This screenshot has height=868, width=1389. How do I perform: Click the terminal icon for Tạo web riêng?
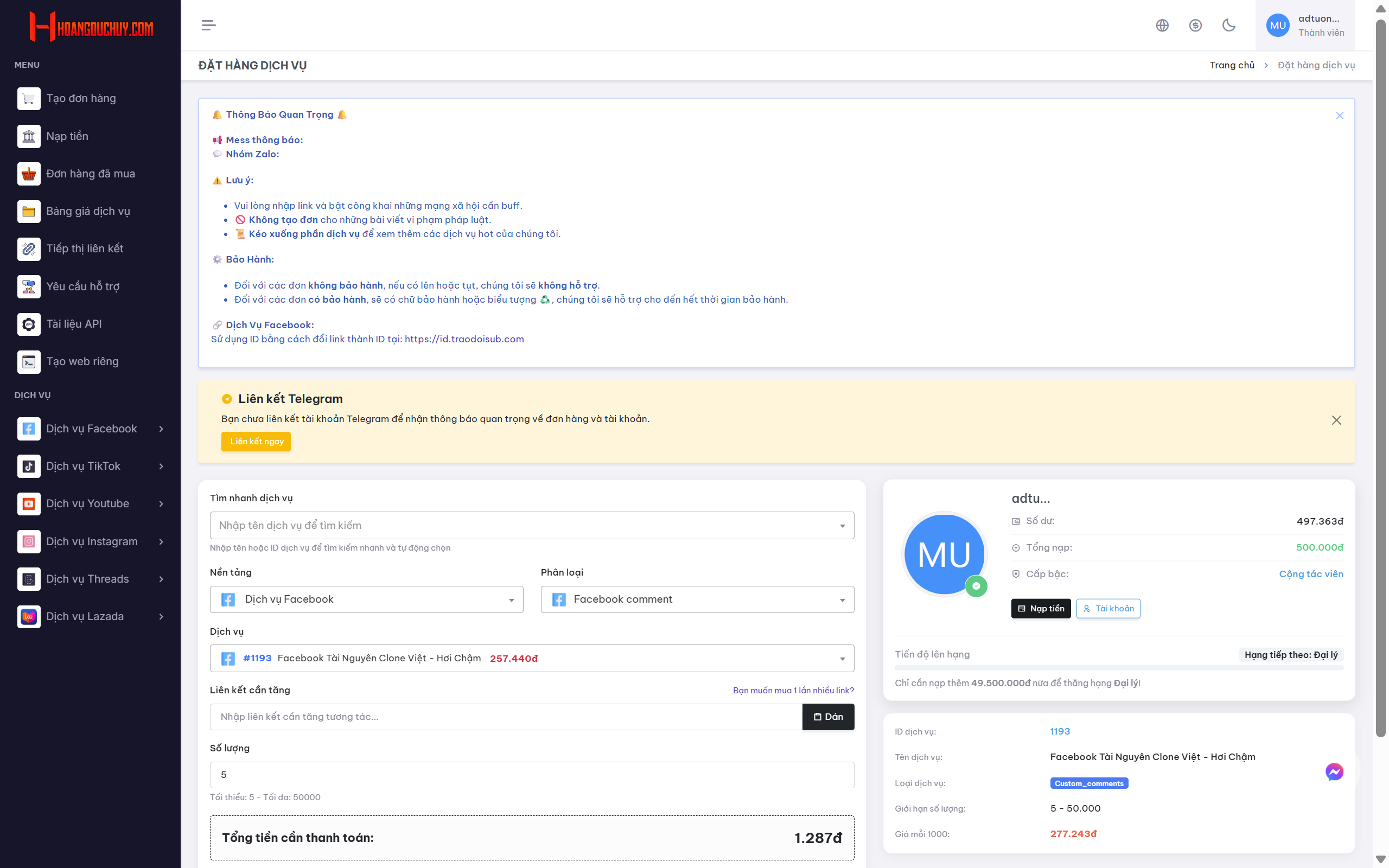pos(29,362)
